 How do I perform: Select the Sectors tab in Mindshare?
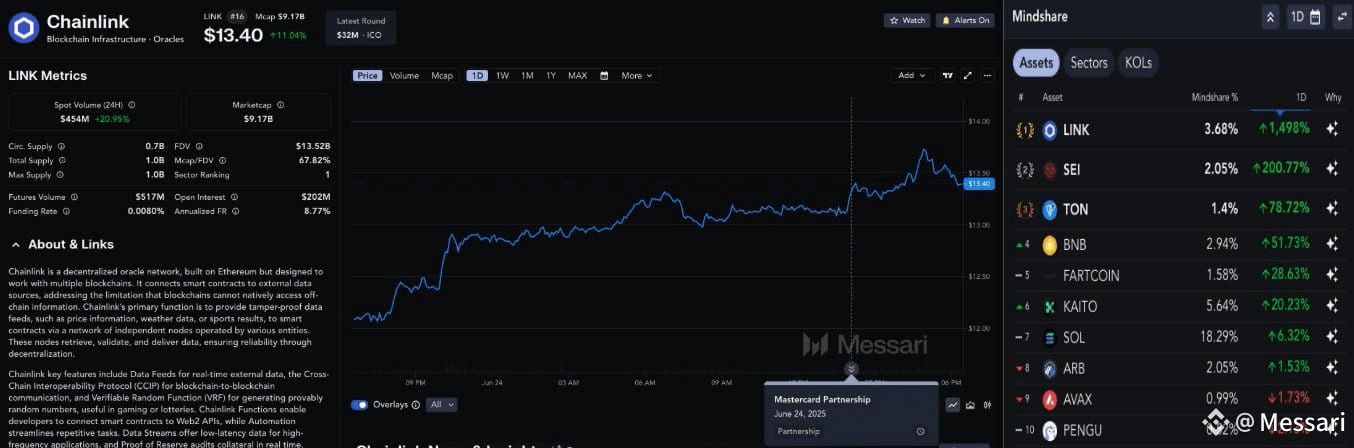(1089, 62)
